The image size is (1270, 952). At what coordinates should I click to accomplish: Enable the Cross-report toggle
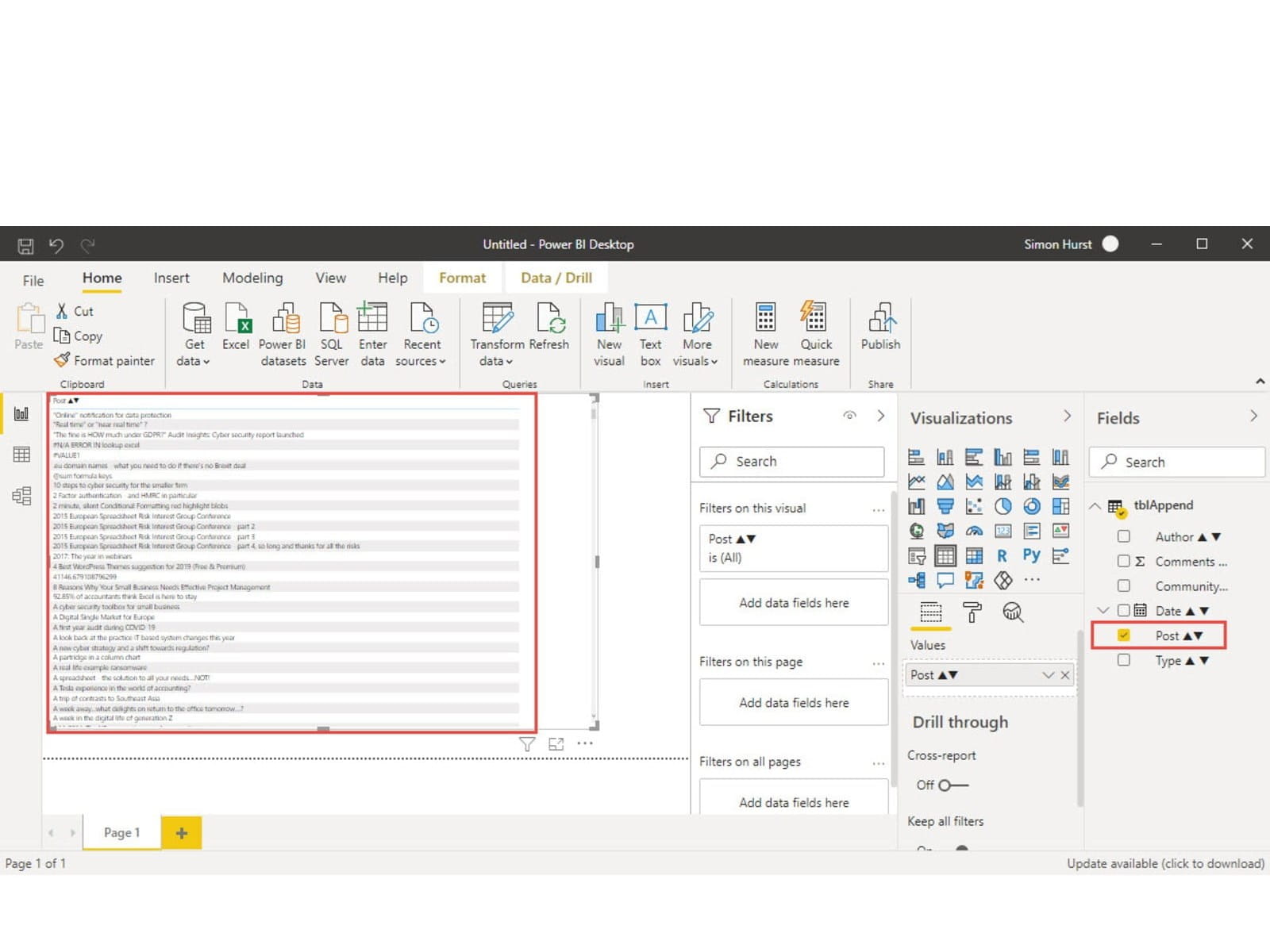pyautogui.click(x=952, y=785)
